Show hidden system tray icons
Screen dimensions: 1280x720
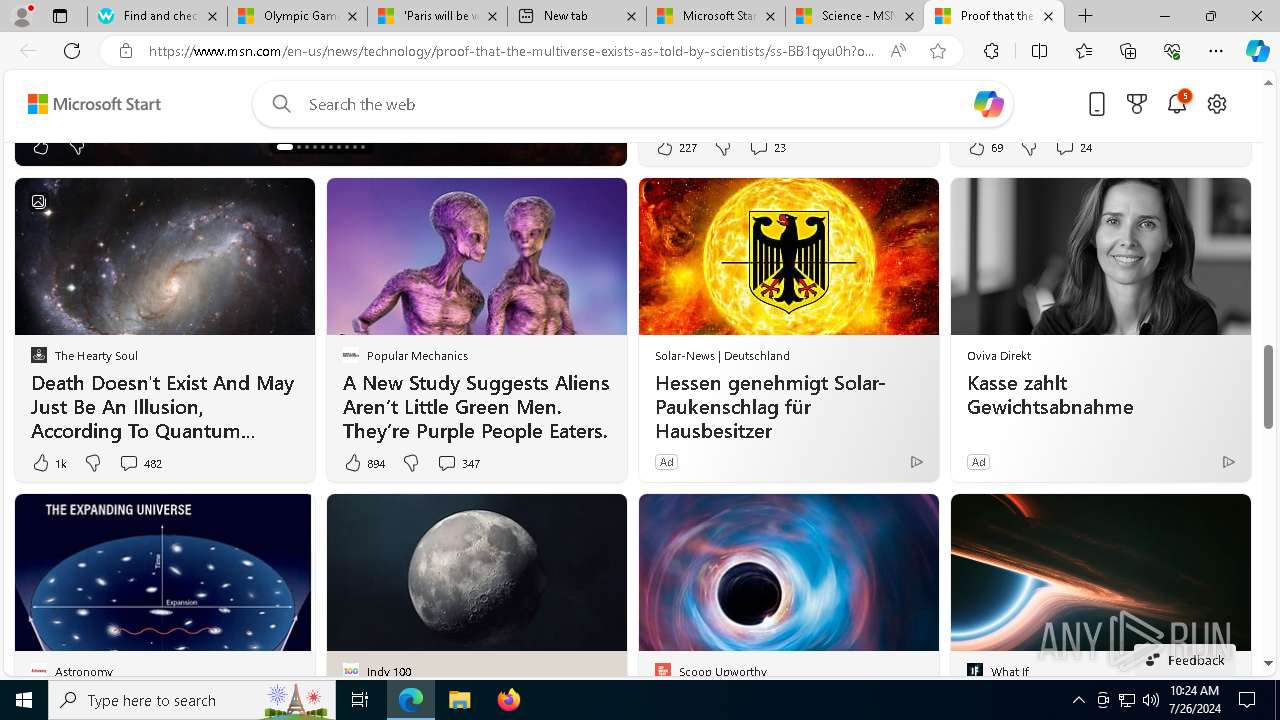(x=1078, y=700)
